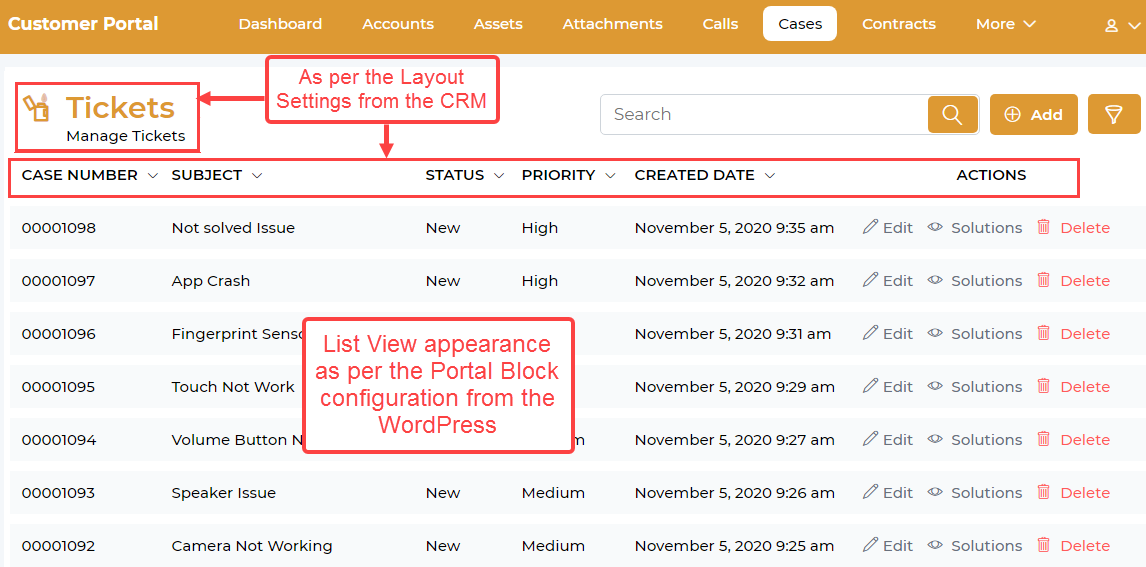
Task: Open the More menu dropdown
Action: [1005, 24]
